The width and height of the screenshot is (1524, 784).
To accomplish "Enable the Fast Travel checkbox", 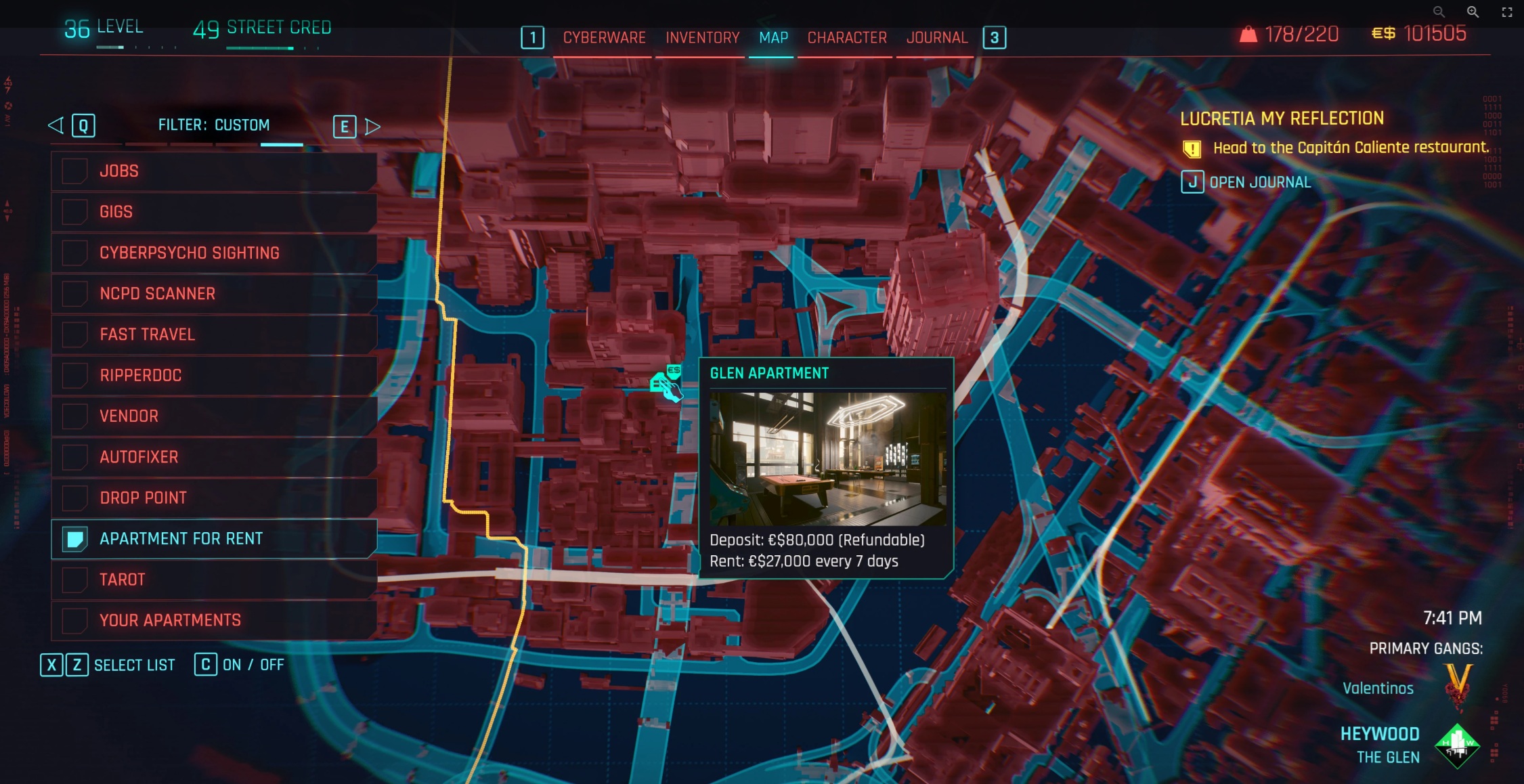I will tap(74, 334).
